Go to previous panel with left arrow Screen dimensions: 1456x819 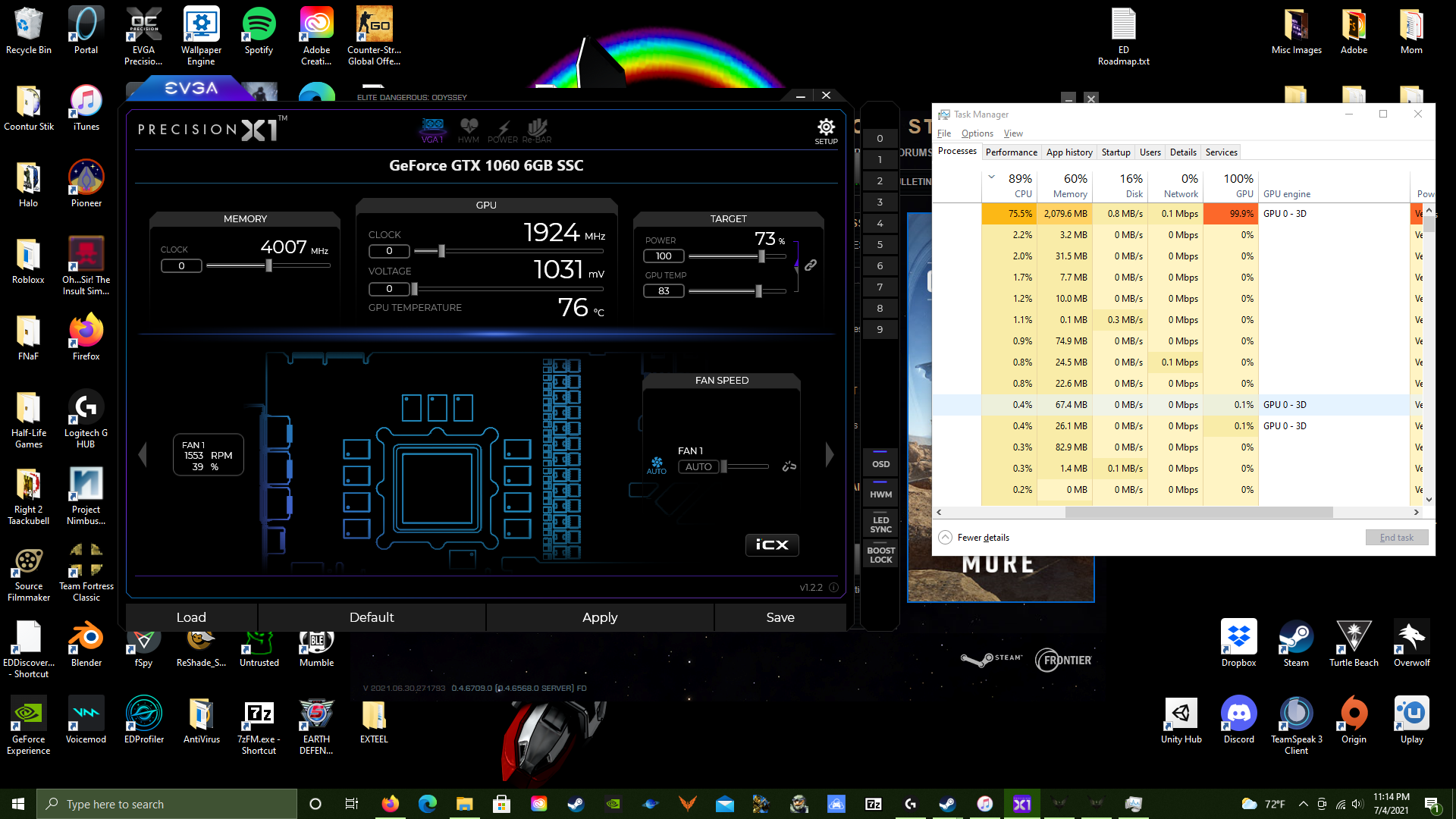click(143, 455)
